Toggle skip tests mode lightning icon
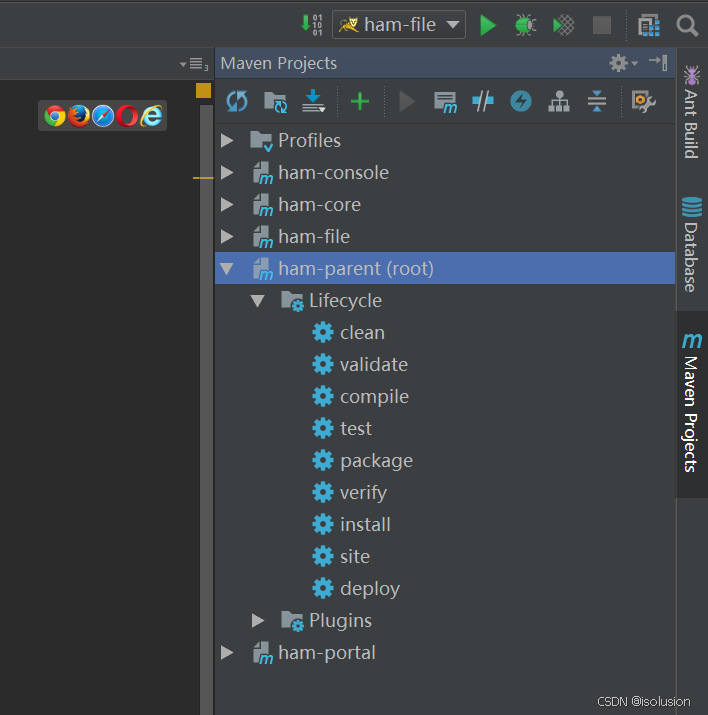Viewport: 708px width, 715px height. coord(521,101)
